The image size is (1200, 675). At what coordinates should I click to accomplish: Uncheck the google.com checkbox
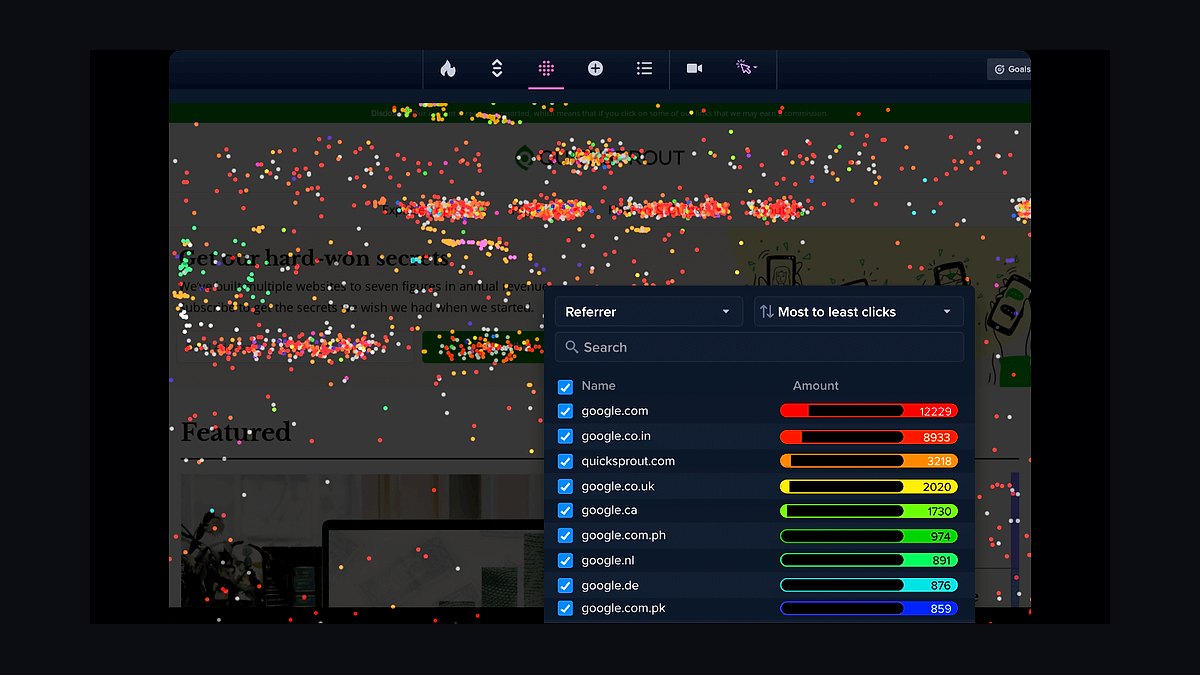pyautogui.click(x=565, y=411)
